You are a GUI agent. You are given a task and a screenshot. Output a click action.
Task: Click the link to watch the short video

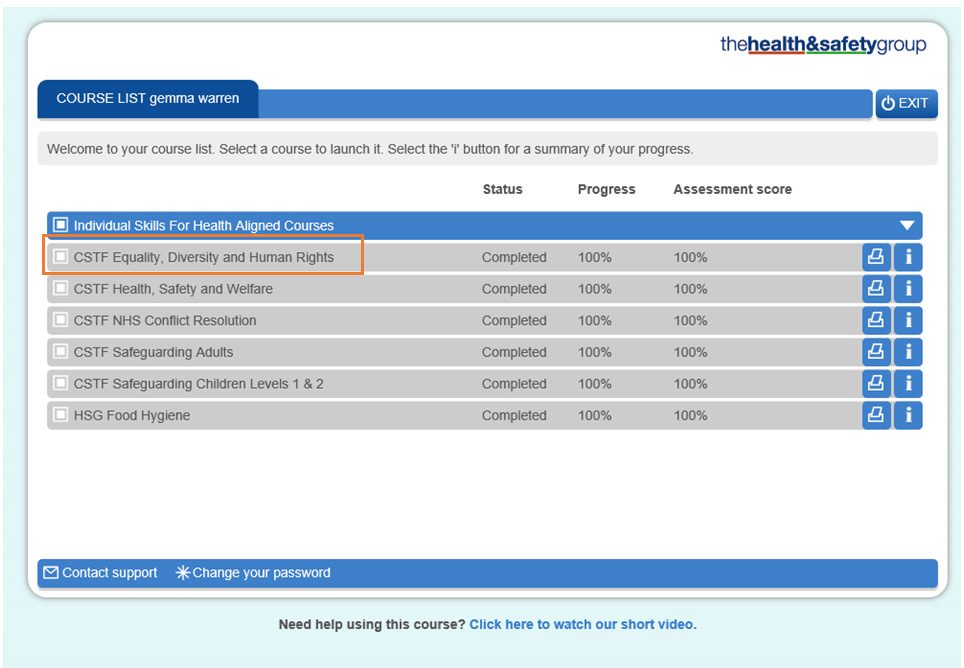click(583, 624)
